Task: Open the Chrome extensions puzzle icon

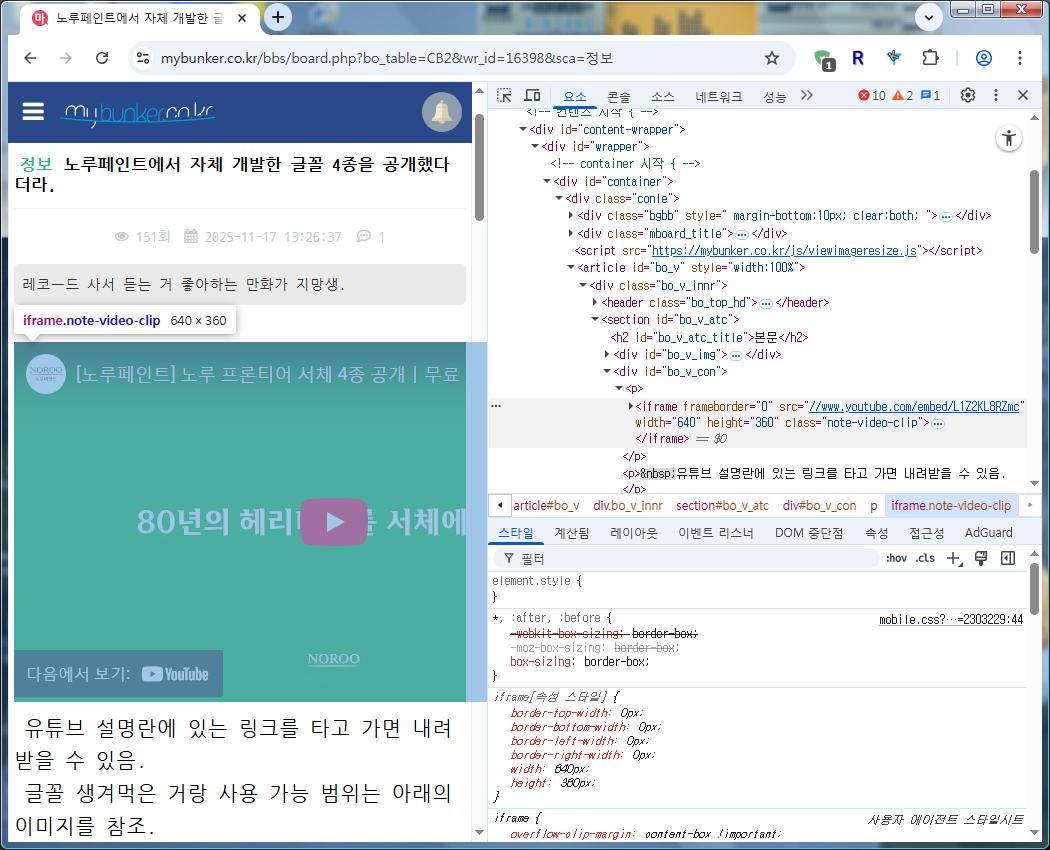Action: click(x=931, y=58)
